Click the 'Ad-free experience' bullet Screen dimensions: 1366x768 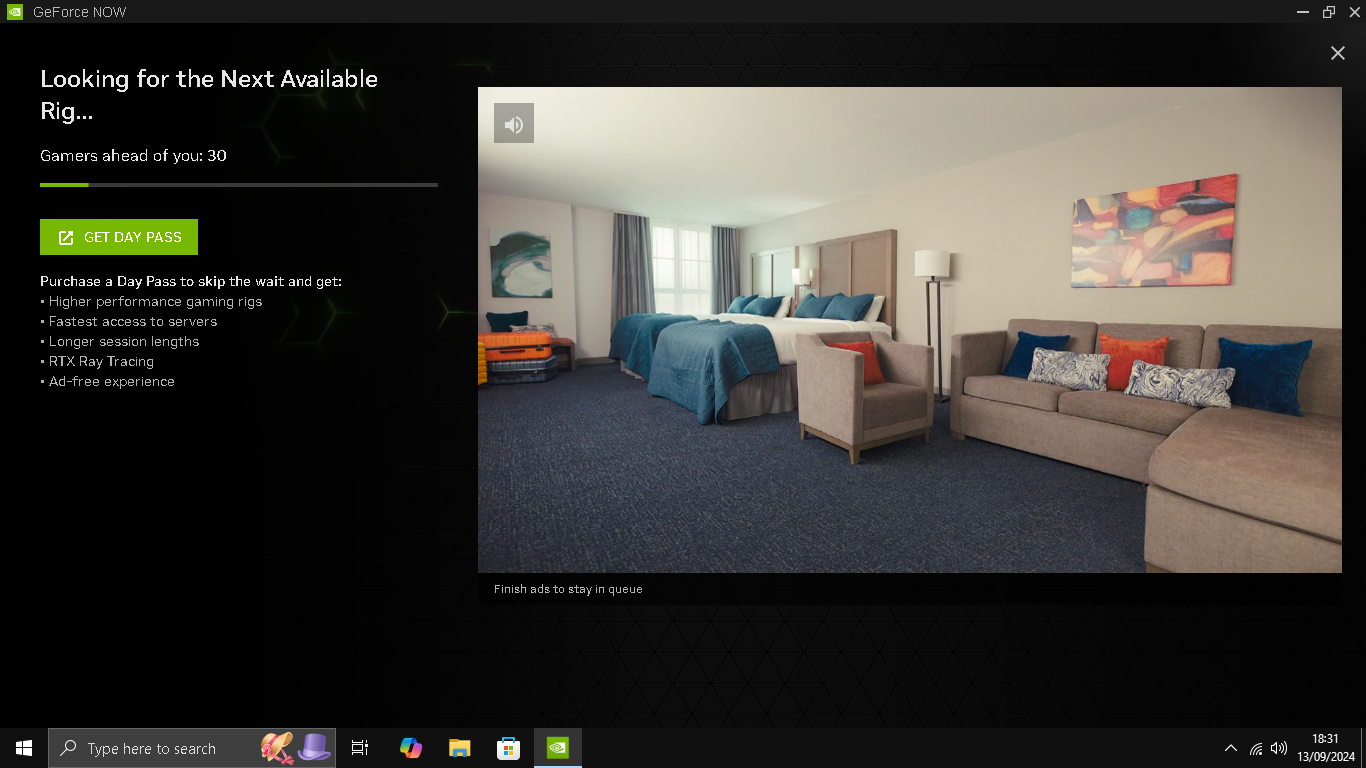(x=107, y=381)
